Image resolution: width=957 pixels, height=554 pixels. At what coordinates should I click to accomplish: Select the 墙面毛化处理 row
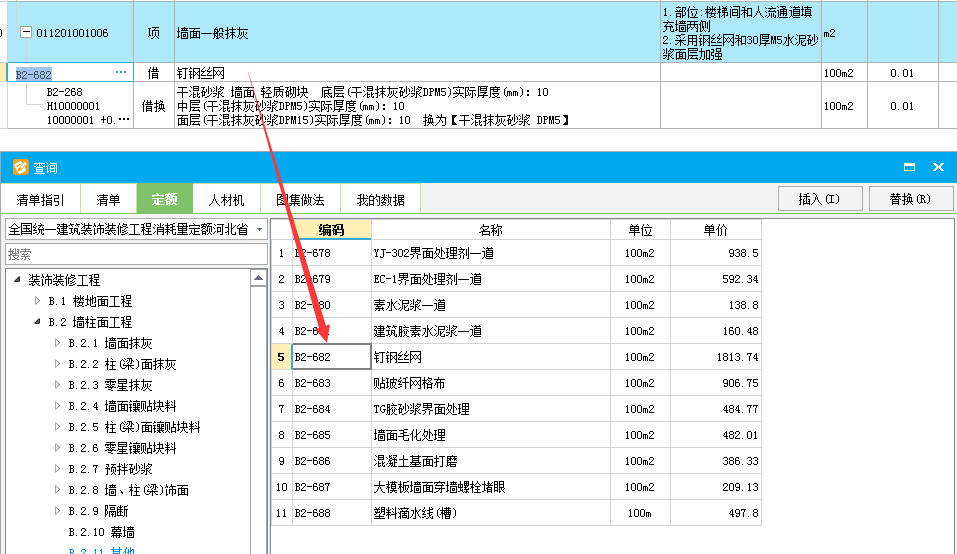(x=516, y=435)
